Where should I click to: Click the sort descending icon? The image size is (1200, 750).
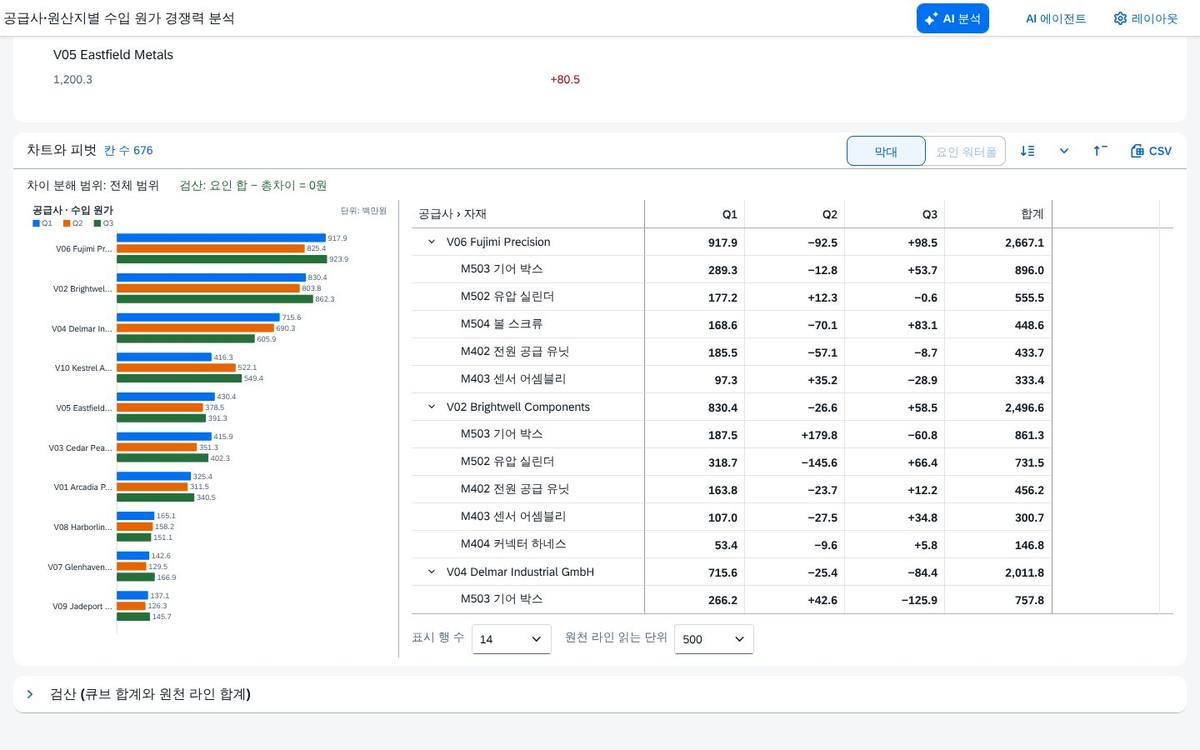(1027, 151)
